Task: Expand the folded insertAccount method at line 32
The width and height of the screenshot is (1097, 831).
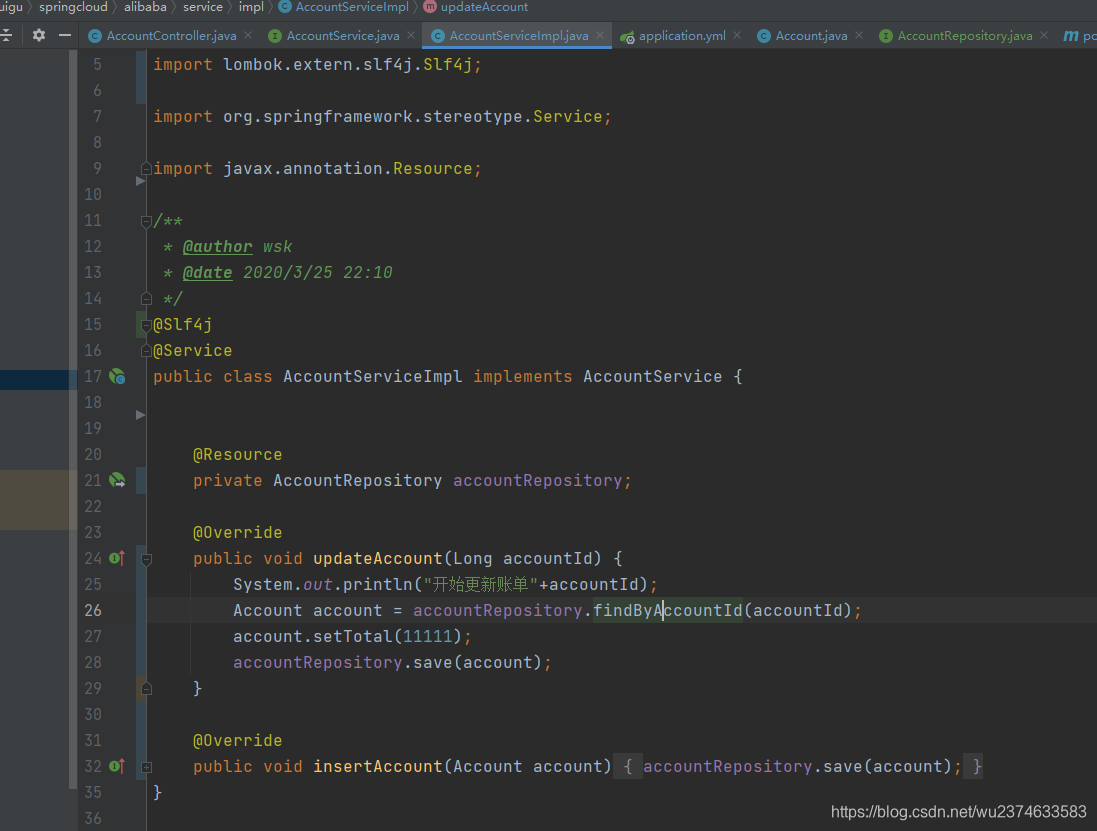Action: pos(146,767)
